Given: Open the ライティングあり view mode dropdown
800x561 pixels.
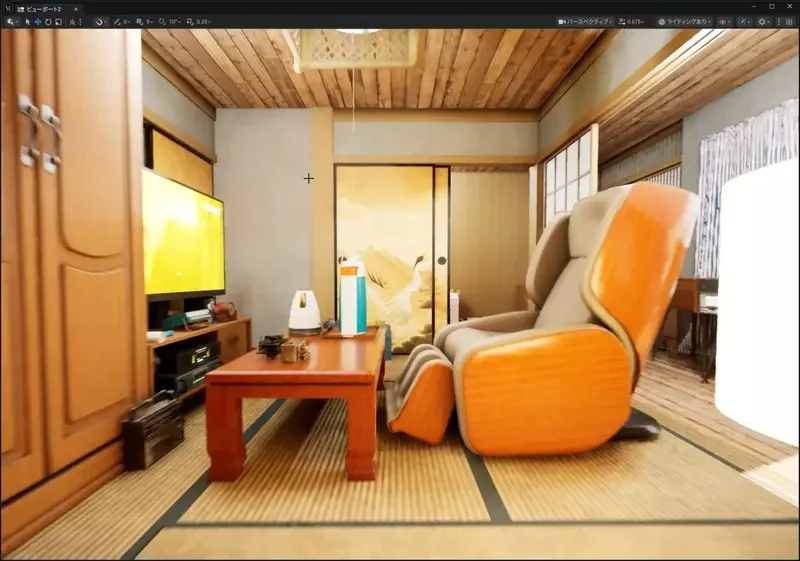Looking at the screenshot, I should coord(685,22).
